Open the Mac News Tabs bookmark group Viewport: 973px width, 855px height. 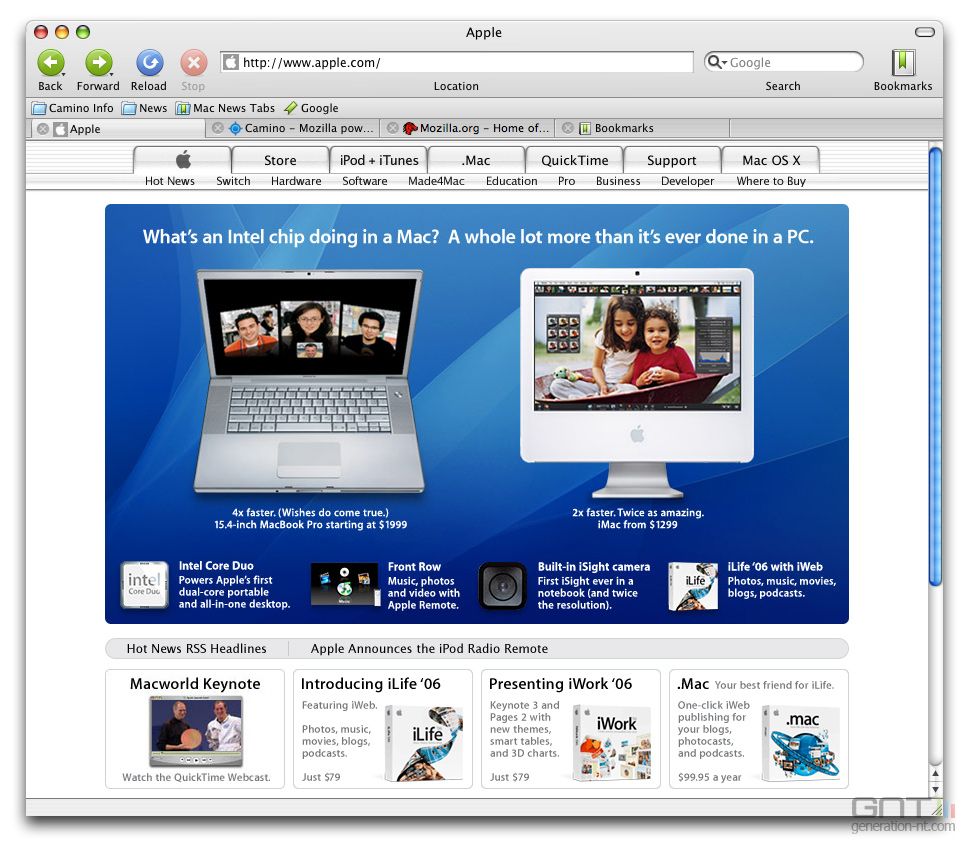pyautogui.click(x=225, y=108)
